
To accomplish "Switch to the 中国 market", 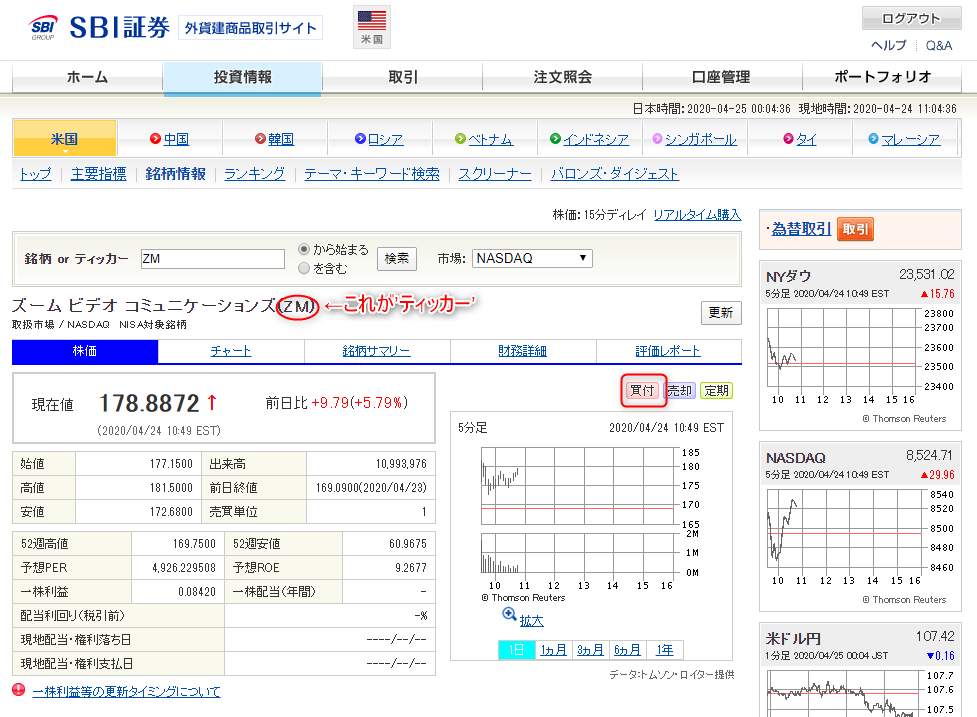I will tap(176, 140).
